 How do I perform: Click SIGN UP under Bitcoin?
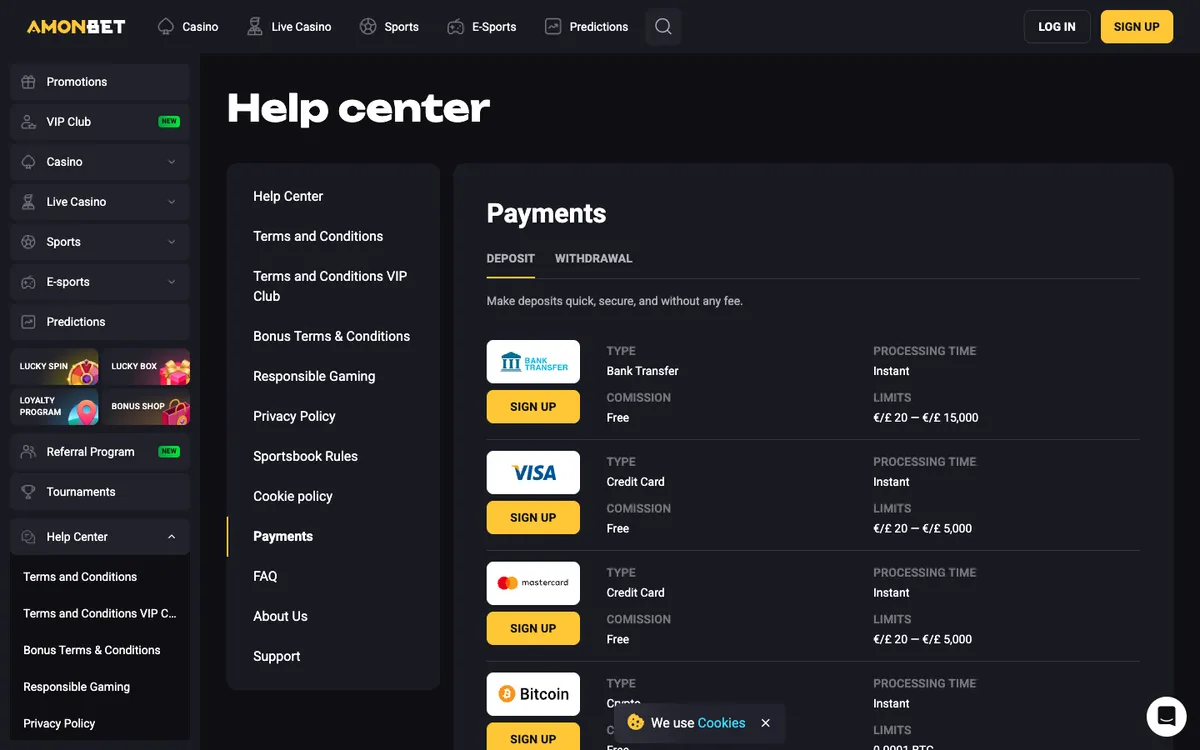[x=533, y=737]
